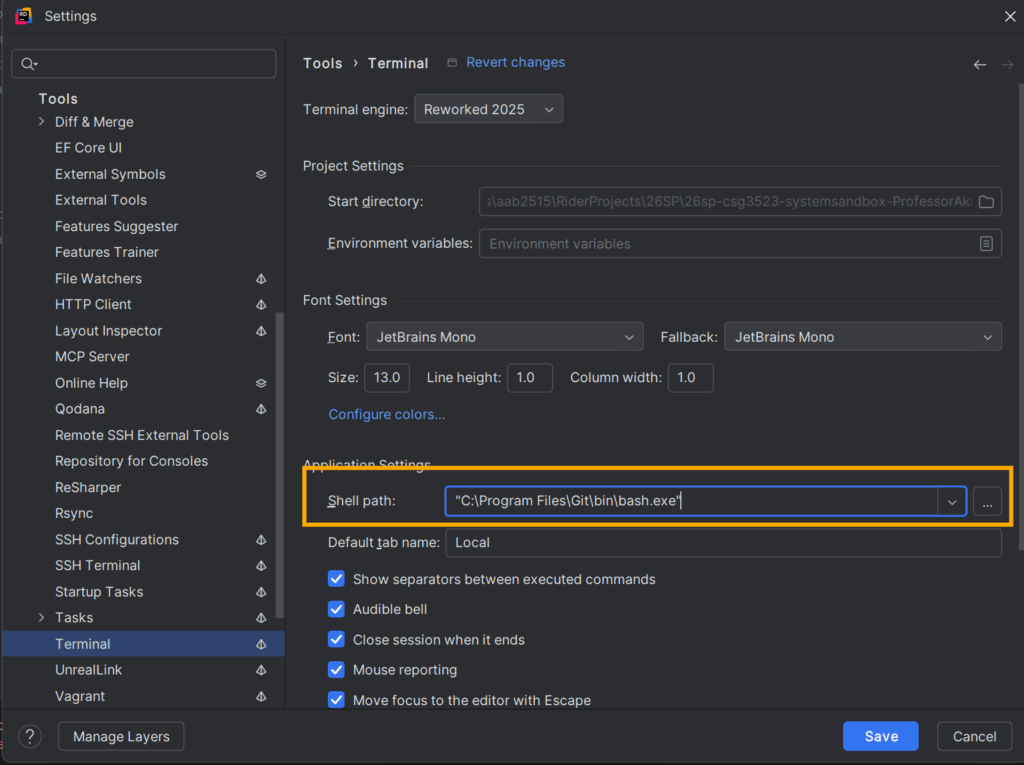Select the Tools category heading
The width and height of the screenshot is (1024, 765).
click(x=58, y=99)
